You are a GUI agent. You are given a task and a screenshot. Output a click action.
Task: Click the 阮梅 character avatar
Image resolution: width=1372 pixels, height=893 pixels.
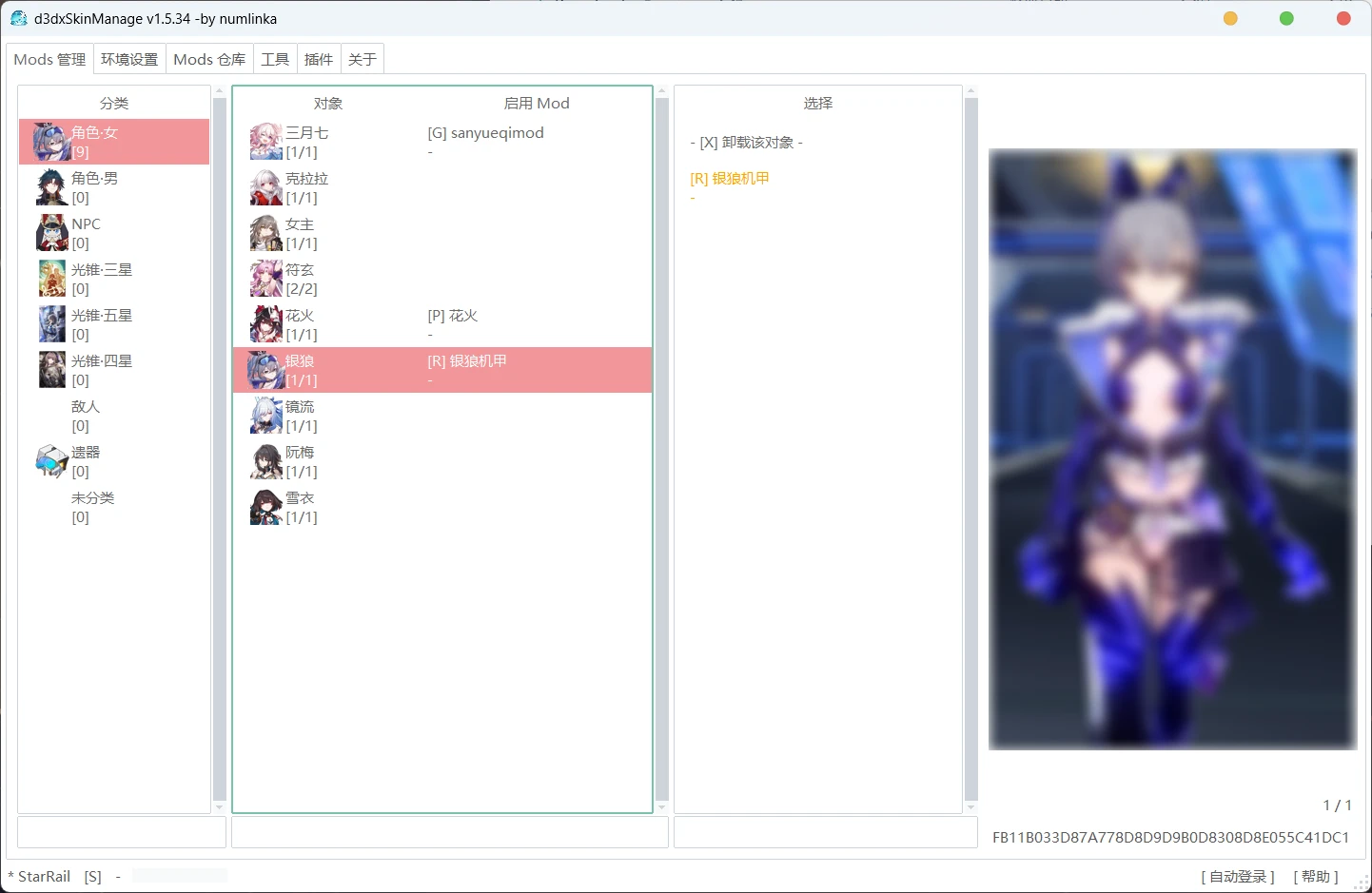[x=265, y=461]
